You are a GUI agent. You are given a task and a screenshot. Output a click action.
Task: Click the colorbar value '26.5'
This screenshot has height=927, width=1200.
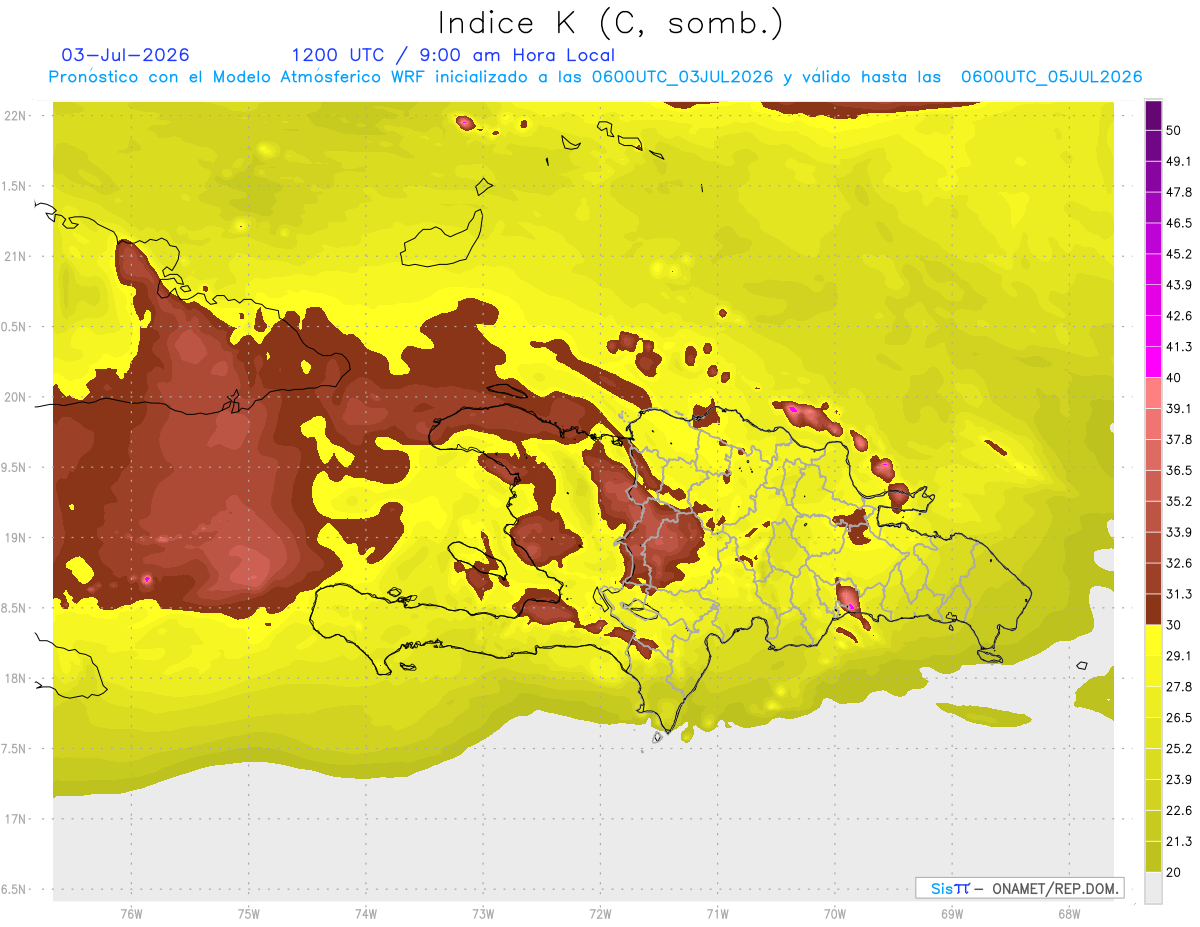click(x=1179, y=718)
